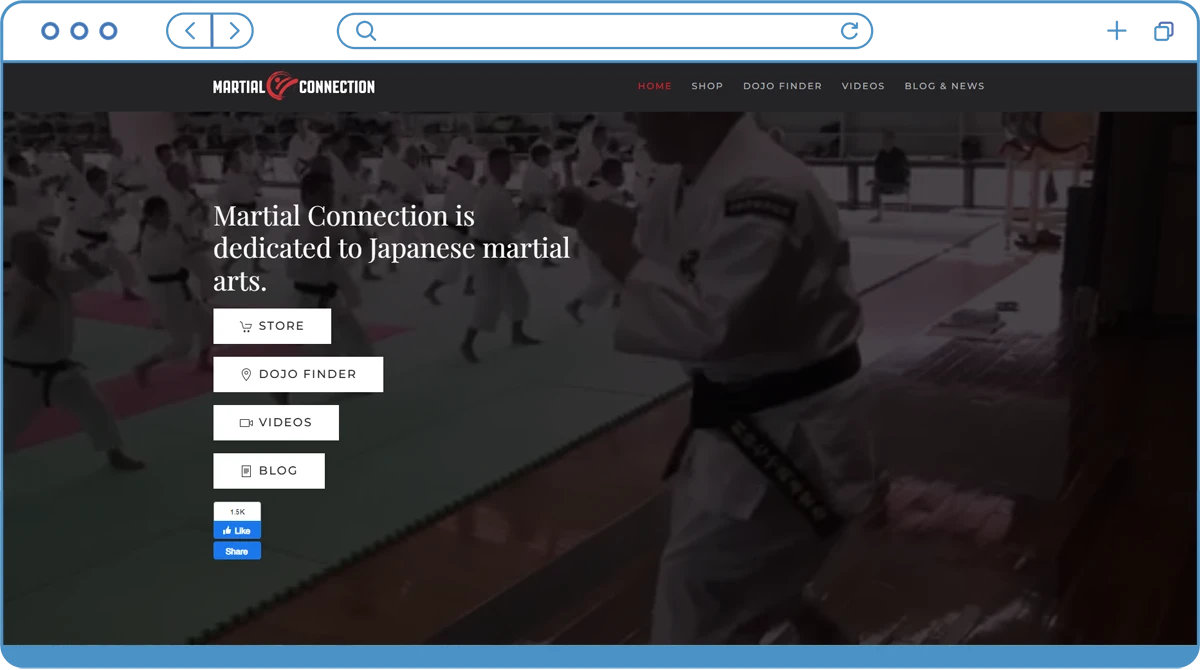Click the browser forward arrow

pos(232,31)
